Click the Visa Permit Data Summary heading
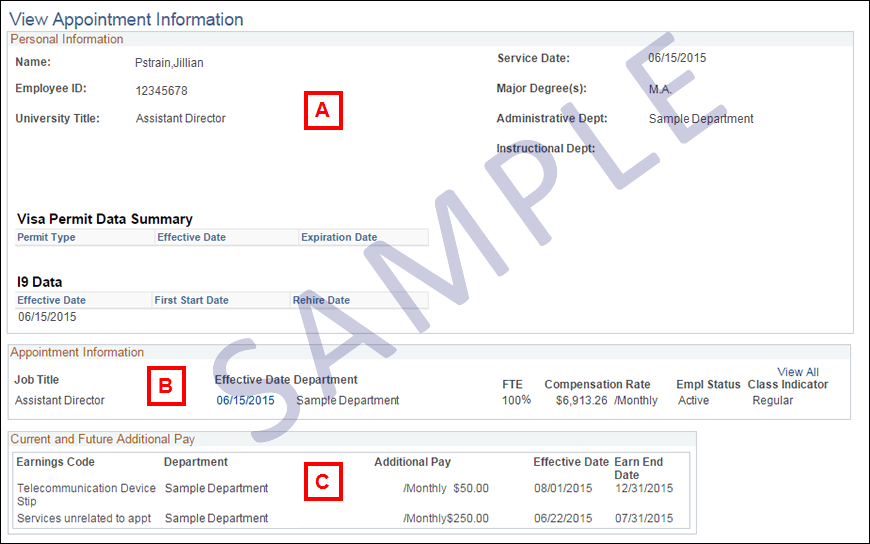The height and width of the screenshot is (544, 870). click(x=105, y=219)
